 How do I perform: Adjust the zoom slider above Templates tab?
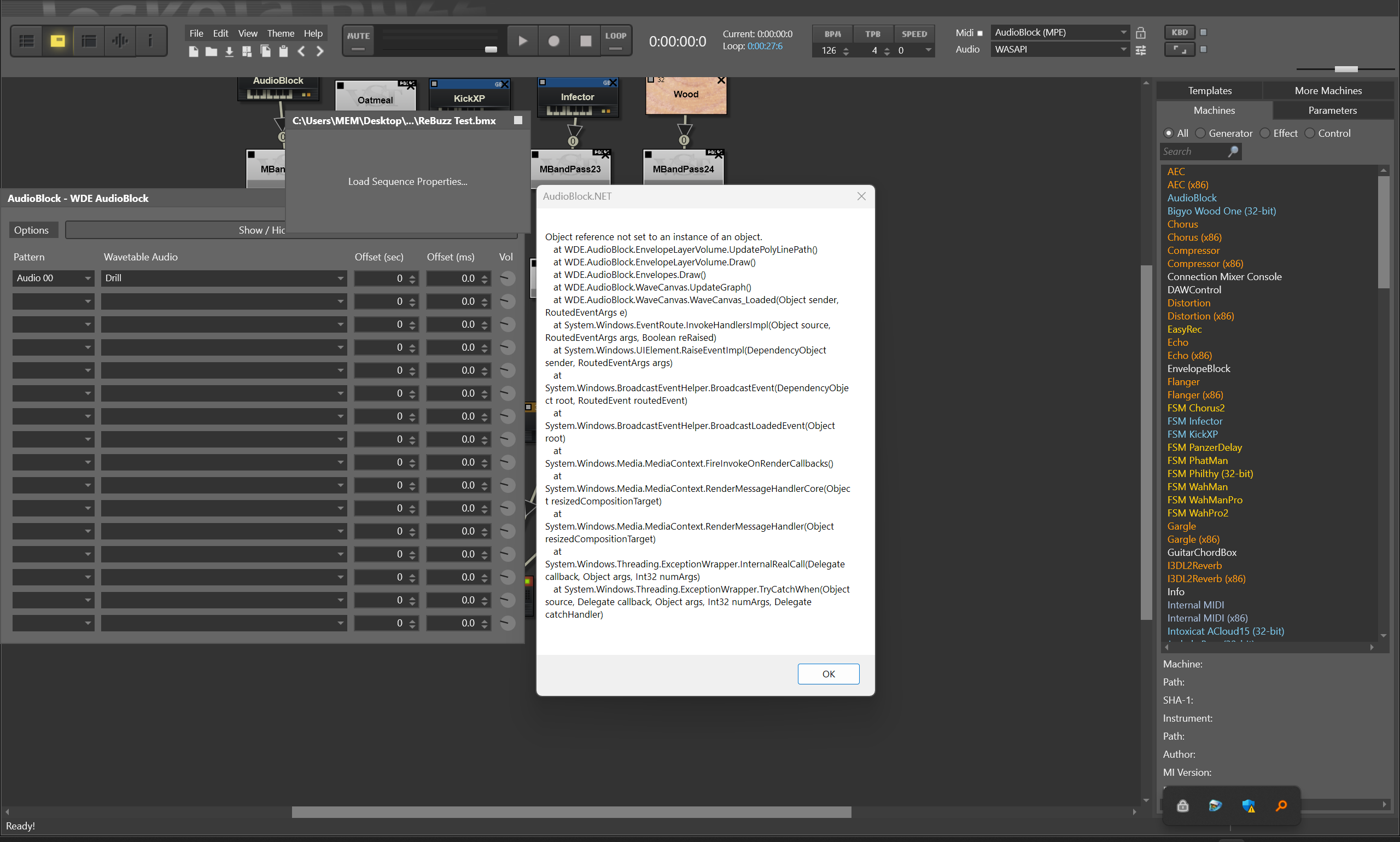click(x=1346, y=69)
